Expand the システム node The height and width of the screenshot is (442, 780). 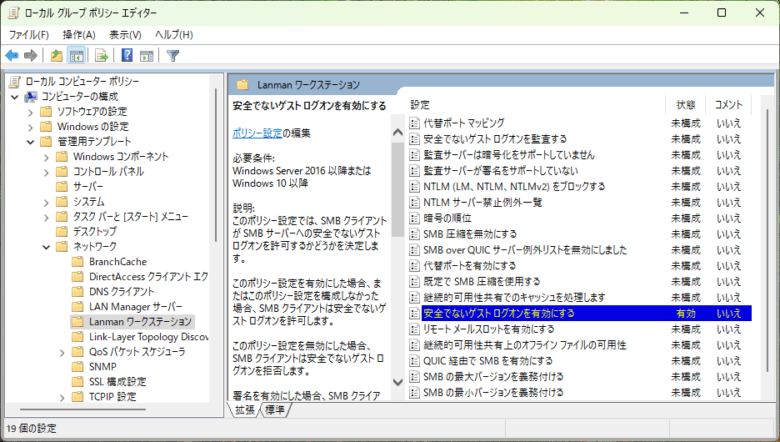pos(46,202)
